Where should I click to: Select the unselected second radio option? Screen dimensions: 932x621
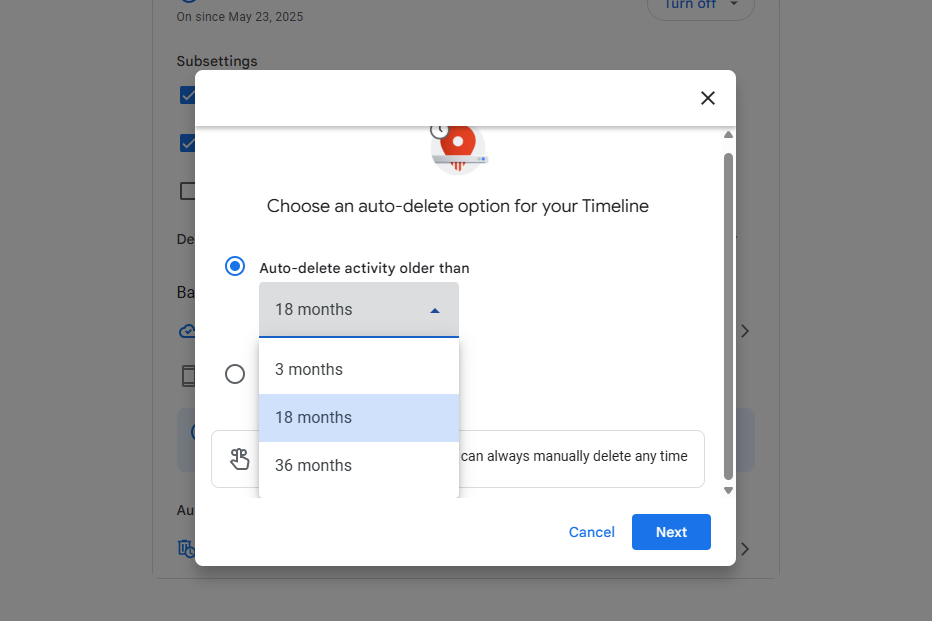coord(235,374)
